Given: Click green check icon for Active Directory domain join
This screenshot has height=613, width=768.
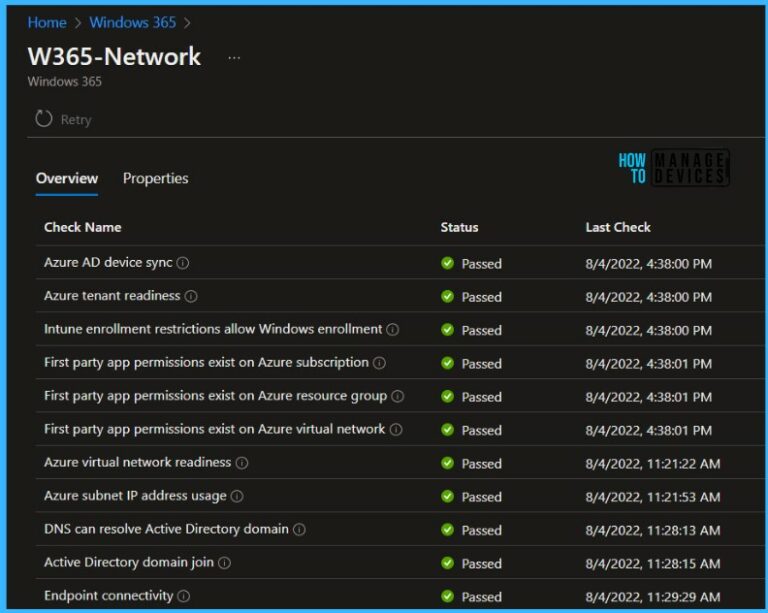Looking at the screenshot, I should (x=447, y=563).
